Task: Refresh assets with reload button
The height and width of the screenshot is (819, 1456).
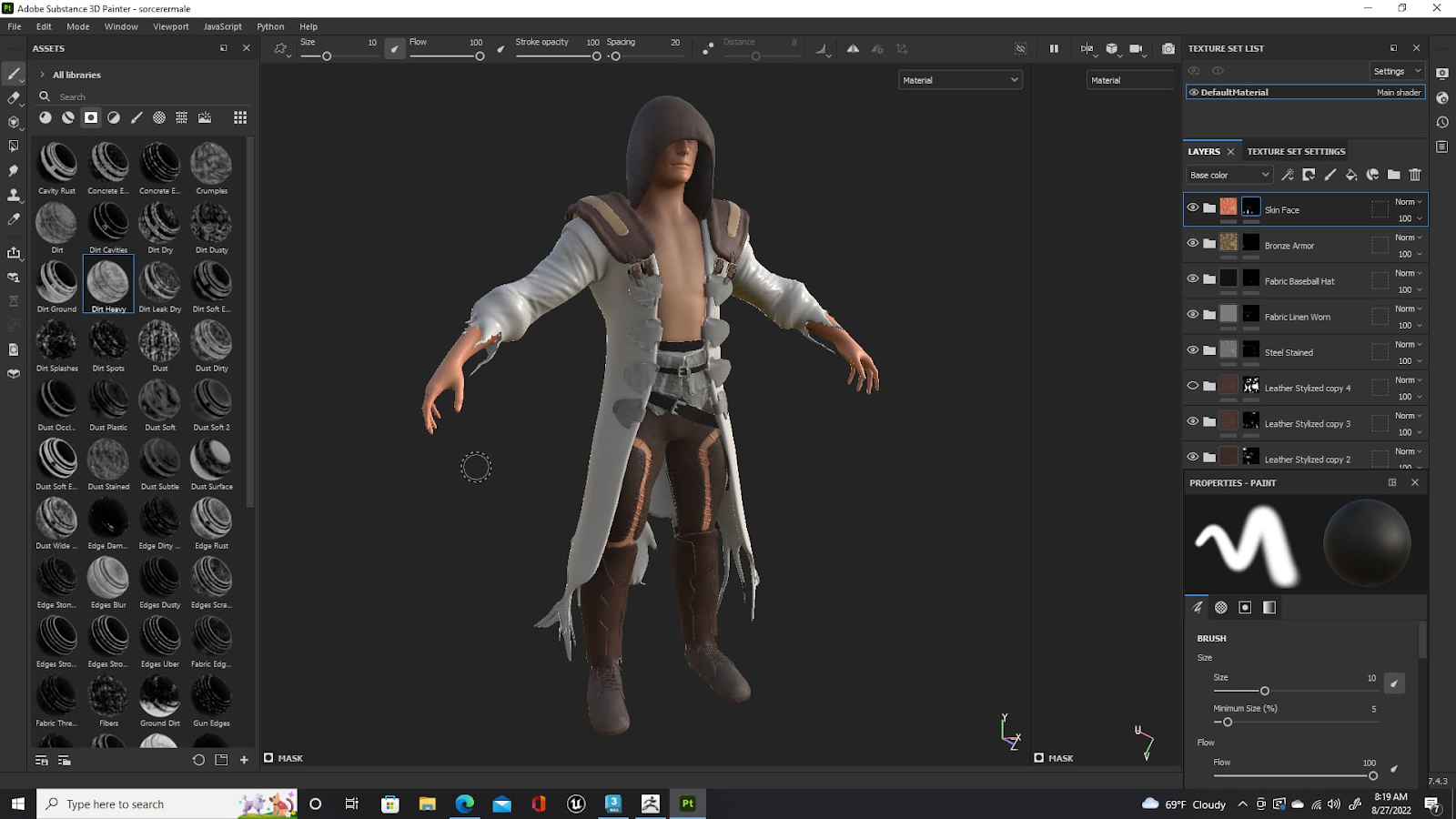Action: 198,760
